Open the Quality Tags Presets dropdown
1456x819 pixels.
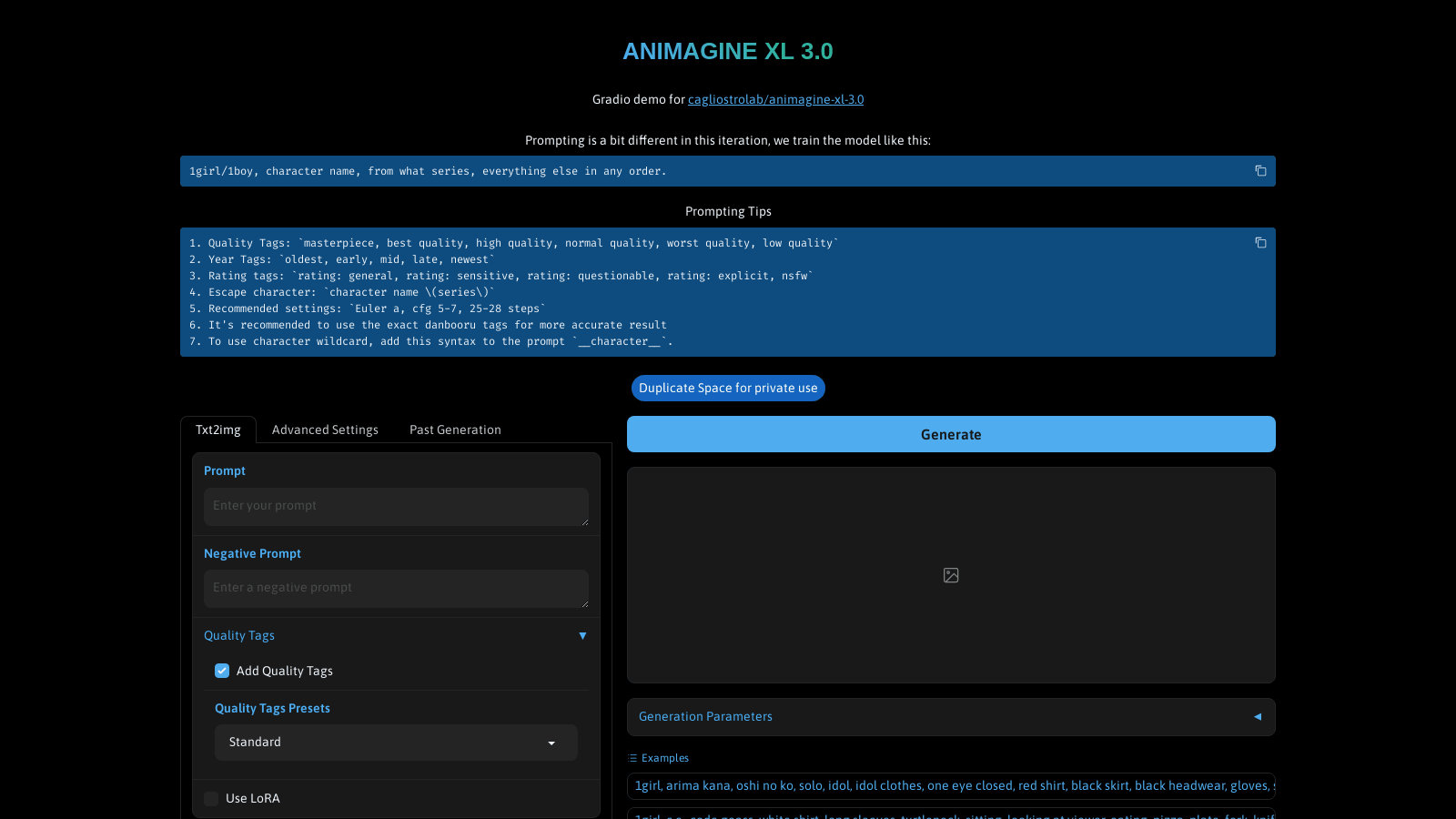point(396,743)
